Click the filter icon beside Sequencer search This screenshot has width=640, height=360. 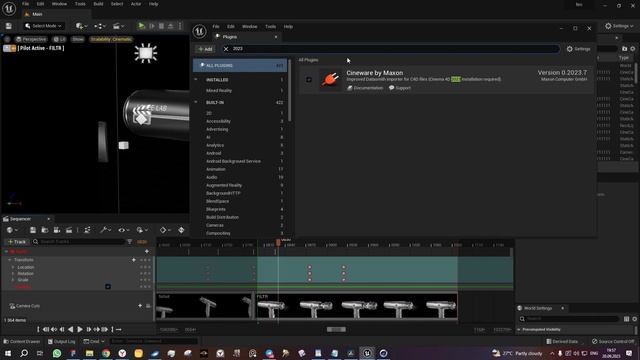coord(130,242)
